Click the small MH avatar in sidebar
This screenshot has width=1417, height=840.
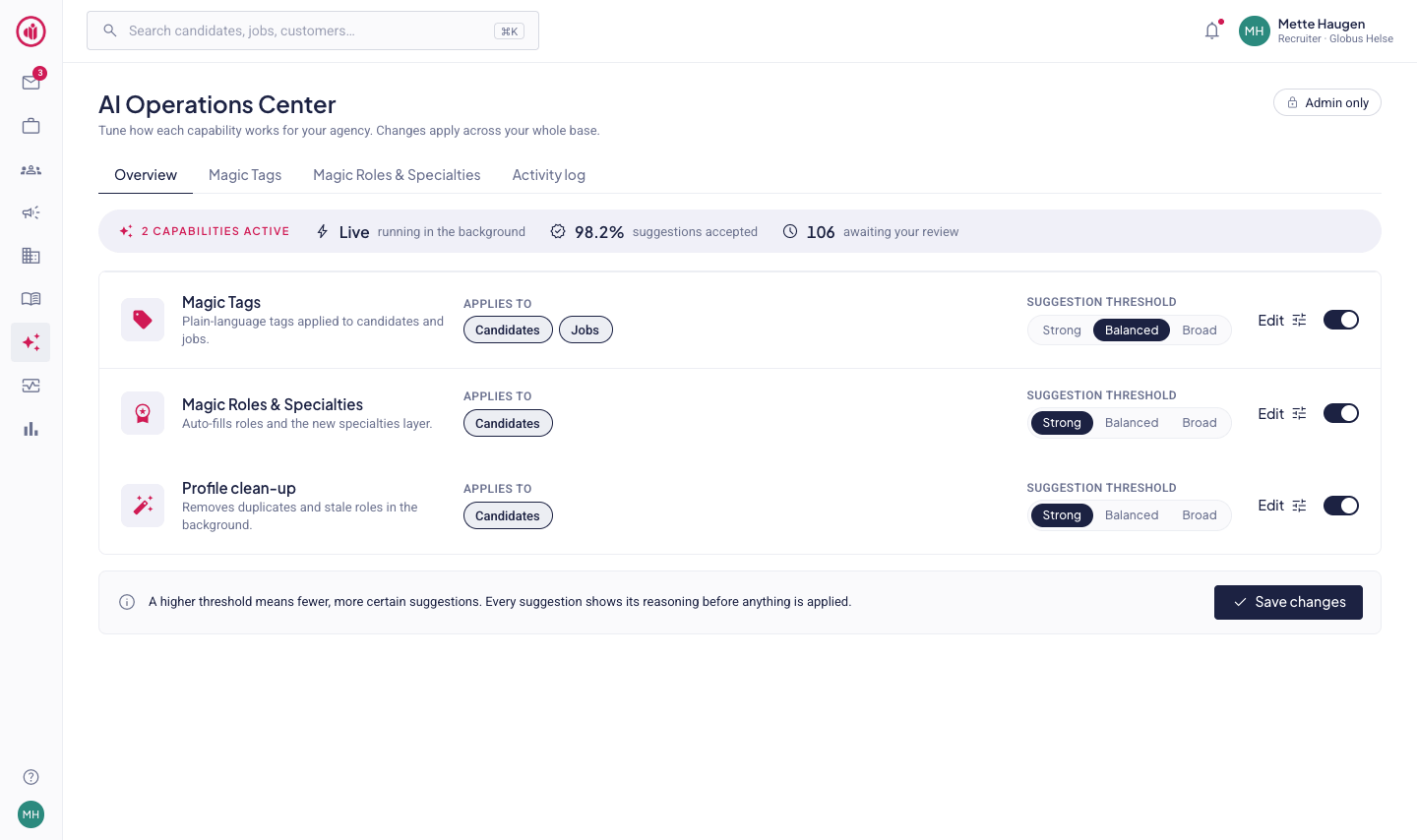pos(31,814)
